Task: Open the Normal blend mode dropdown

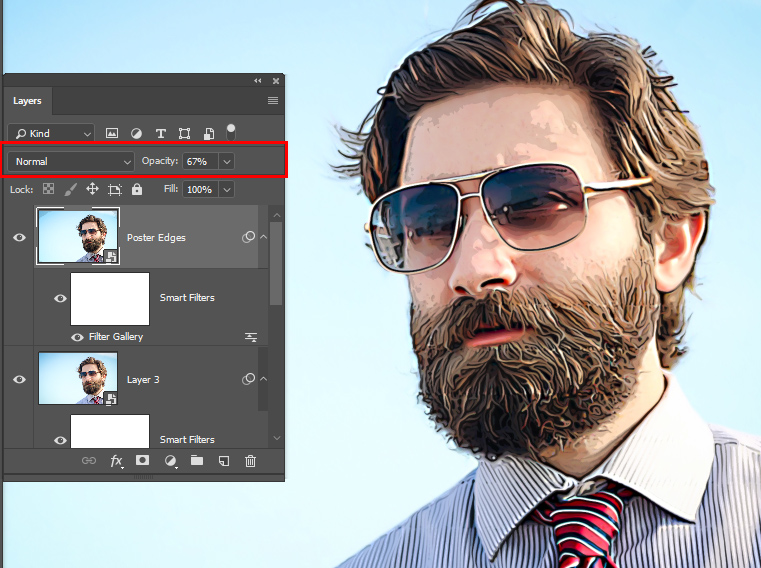Action: click(x=71, y=162)
